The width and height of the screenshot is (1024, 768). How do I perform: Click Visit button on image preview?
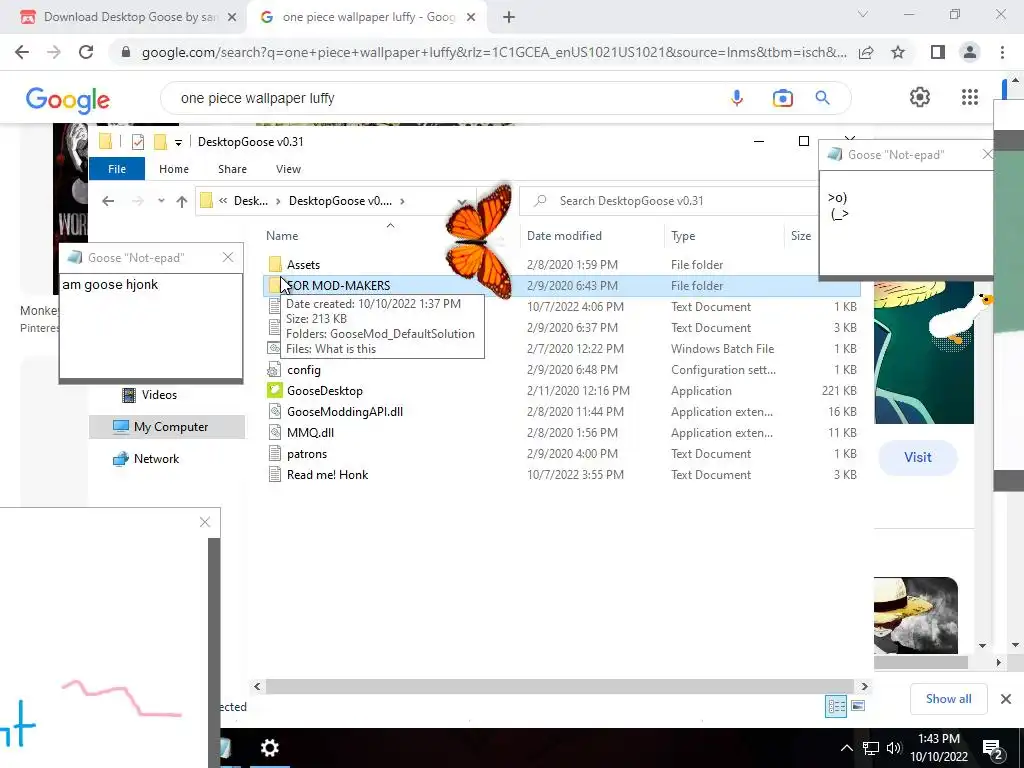pos(918,457)
